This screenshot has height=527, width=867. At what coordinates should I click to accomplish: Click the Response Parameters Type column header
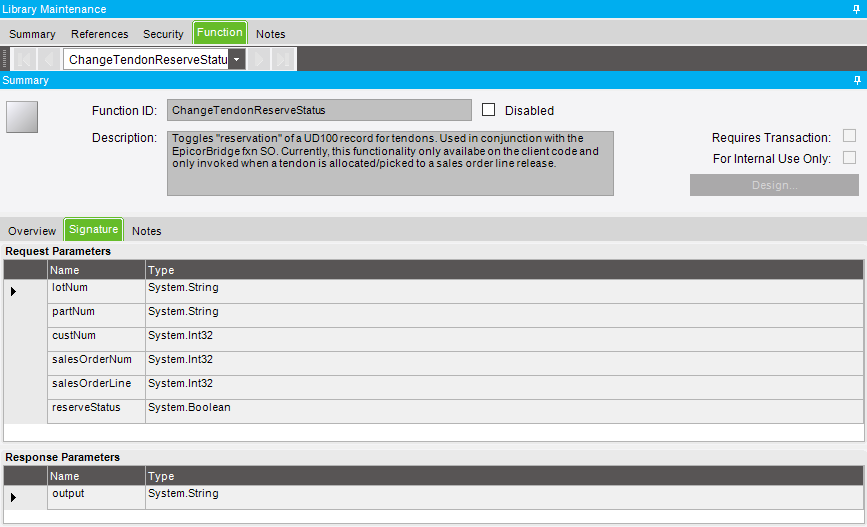(504, 476)
